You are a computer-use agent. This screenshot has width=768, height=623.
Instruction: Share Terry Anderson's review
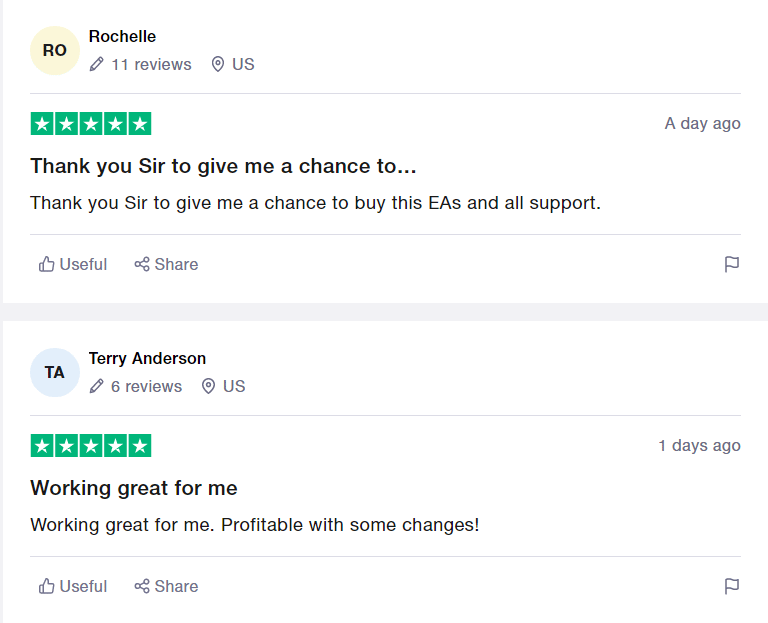click(x=167, y=587)
